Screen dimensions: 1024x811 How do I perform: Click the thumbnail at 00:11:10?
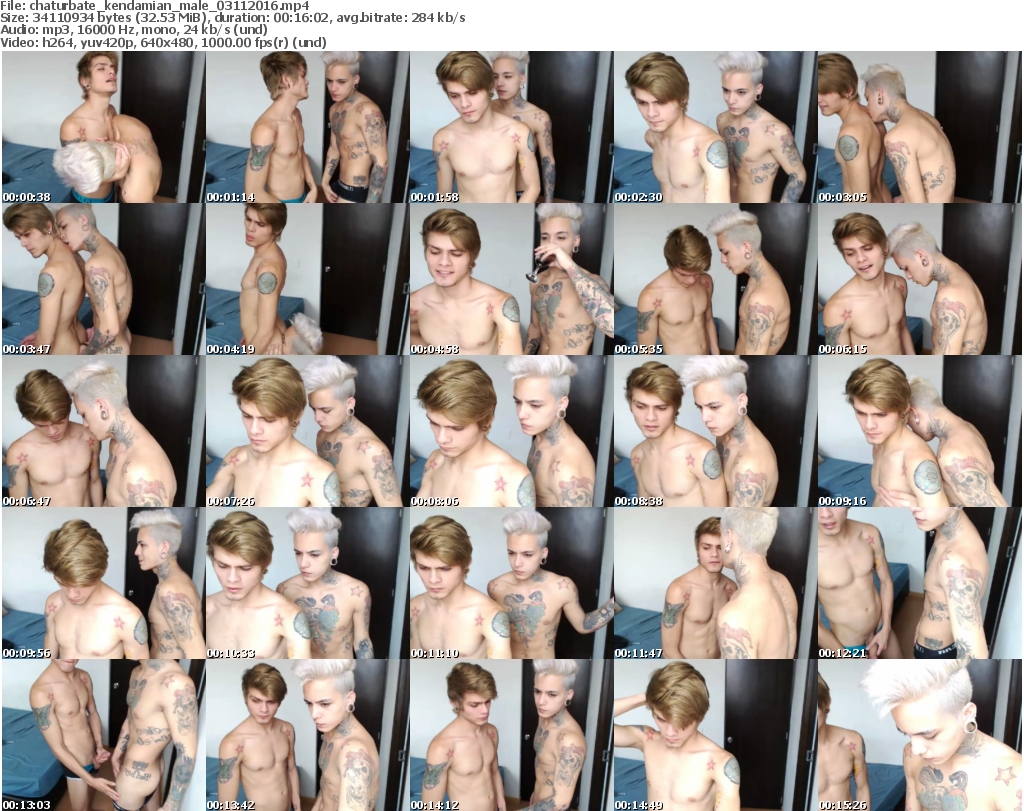(x=511, y=583)
